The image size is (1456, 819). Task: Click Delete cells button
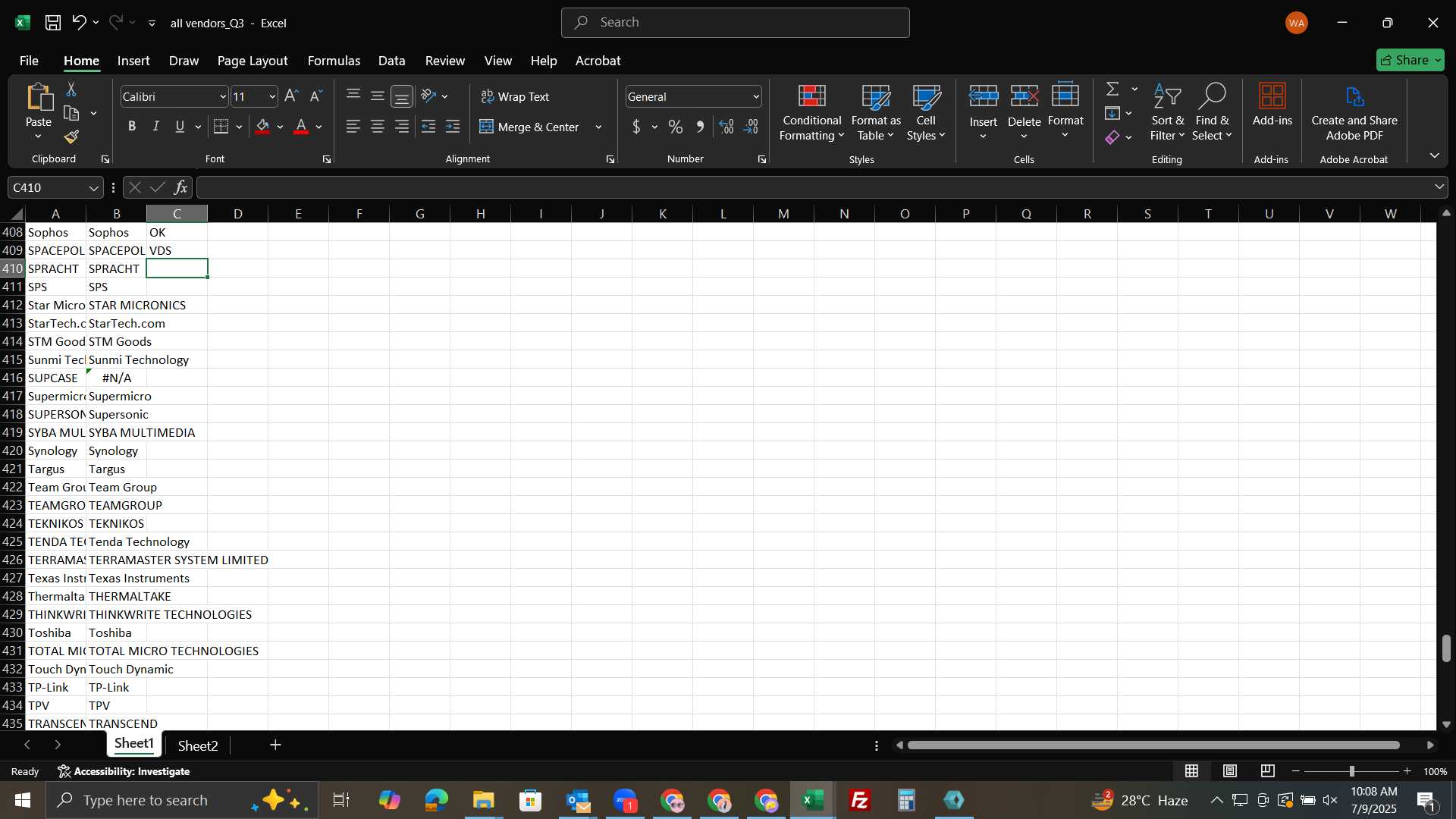coord(1024,112)
